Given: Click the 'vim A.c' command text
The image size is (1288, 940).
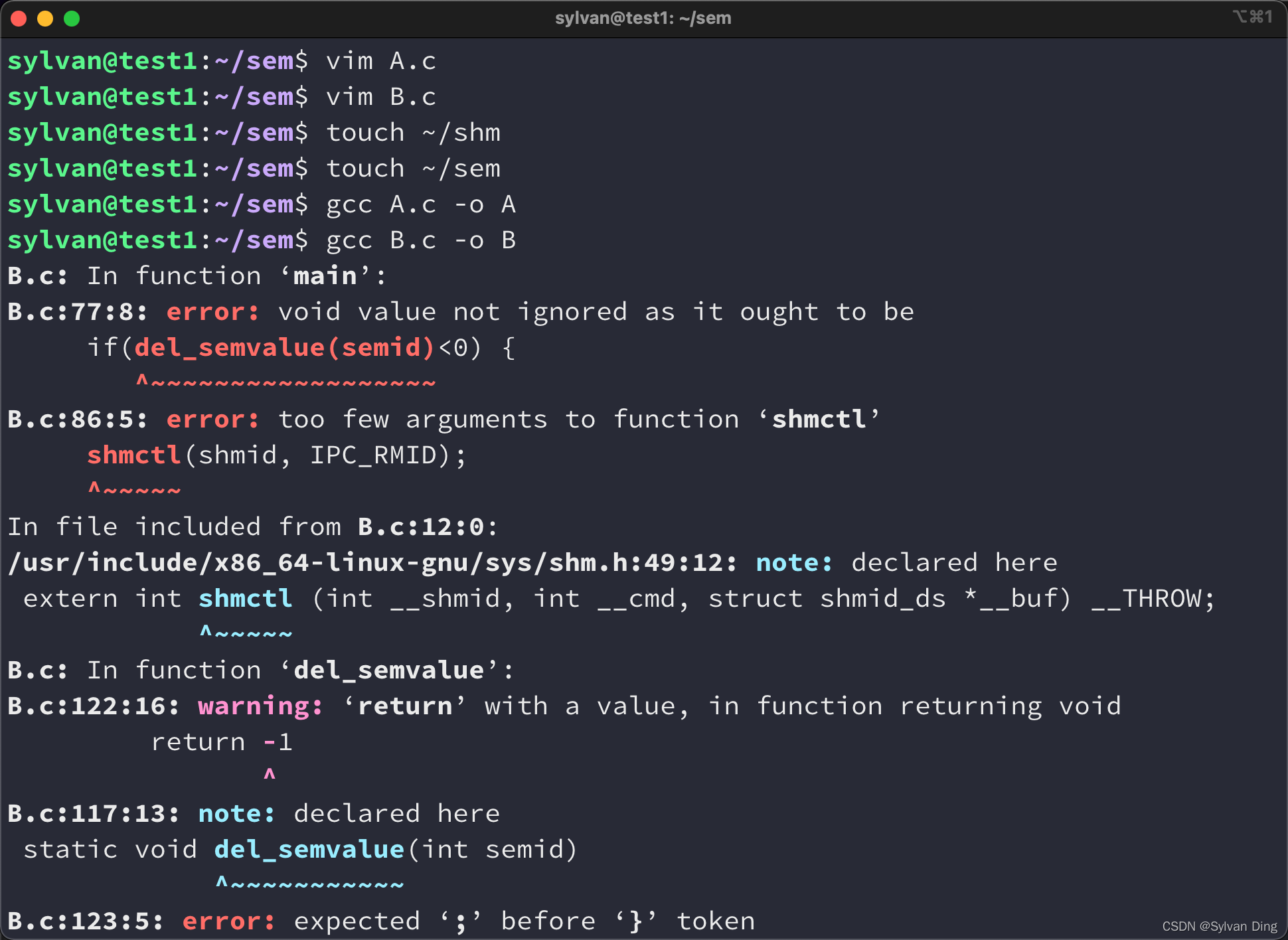Looking at the screenshot, I should pyautogui.click(x=381, y=61).
